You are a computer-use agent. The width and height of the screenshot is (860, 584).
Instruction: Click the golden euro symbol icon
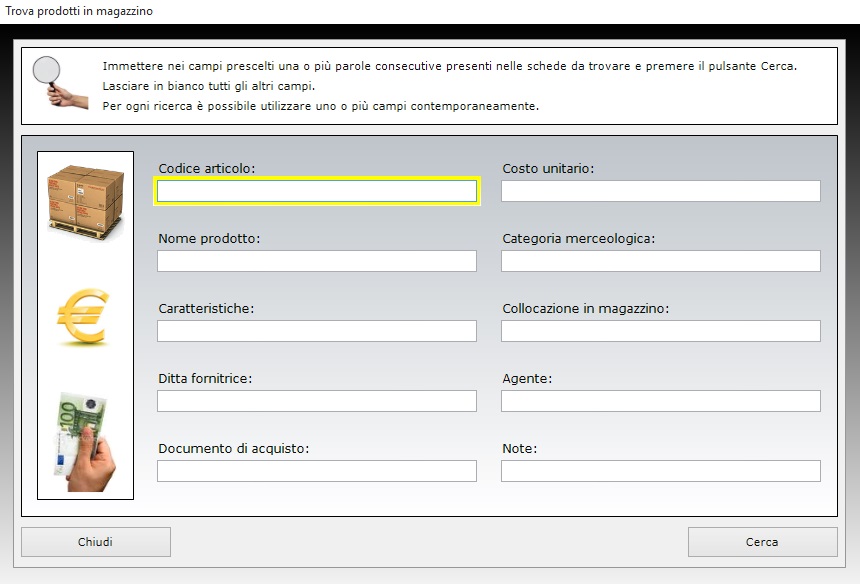[83, 316]
